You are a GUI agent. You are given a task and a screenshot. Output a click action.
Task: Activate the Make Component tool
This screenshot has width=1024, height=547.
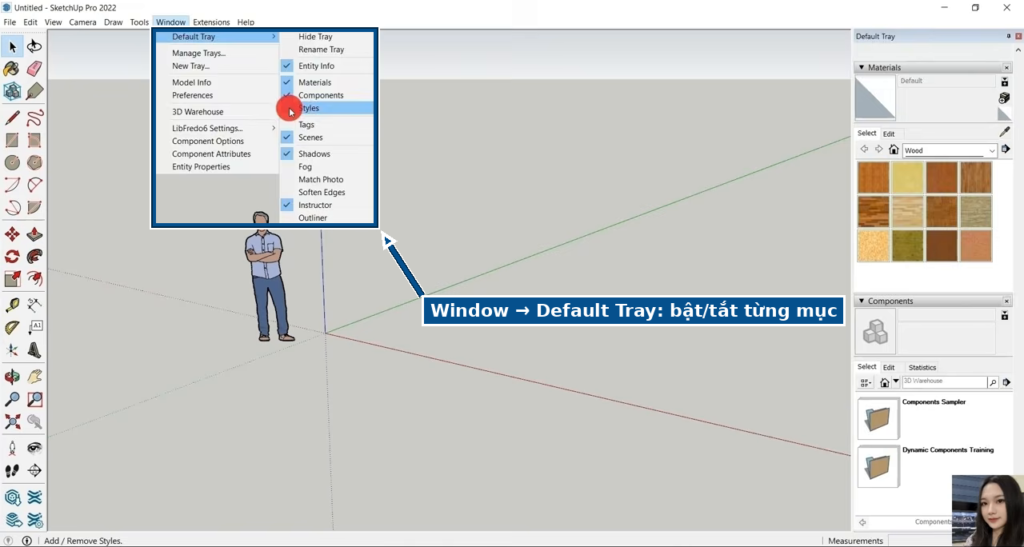pyautogui.click(x=12, y=91)
